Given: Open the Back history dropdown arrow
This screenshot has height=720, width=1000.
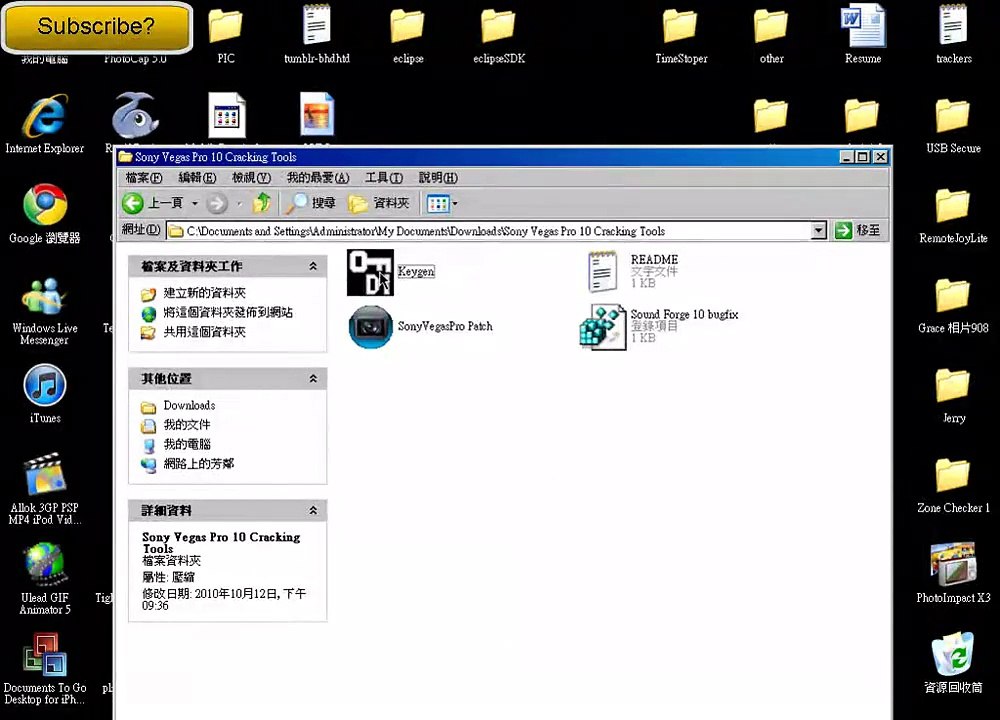Looking at the screenshot, I should 195,203.
